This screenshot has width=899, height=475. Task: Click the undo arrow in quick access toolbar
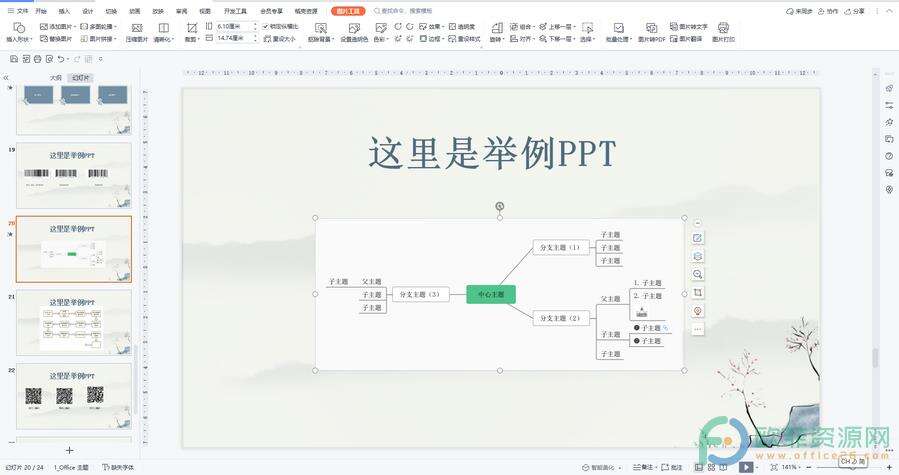[61, 59]
